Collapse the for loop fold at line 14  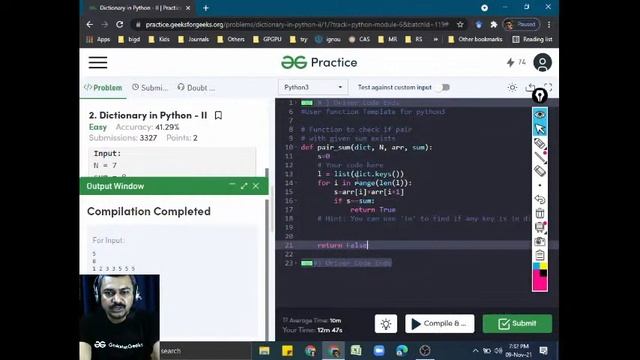point(296,183)
